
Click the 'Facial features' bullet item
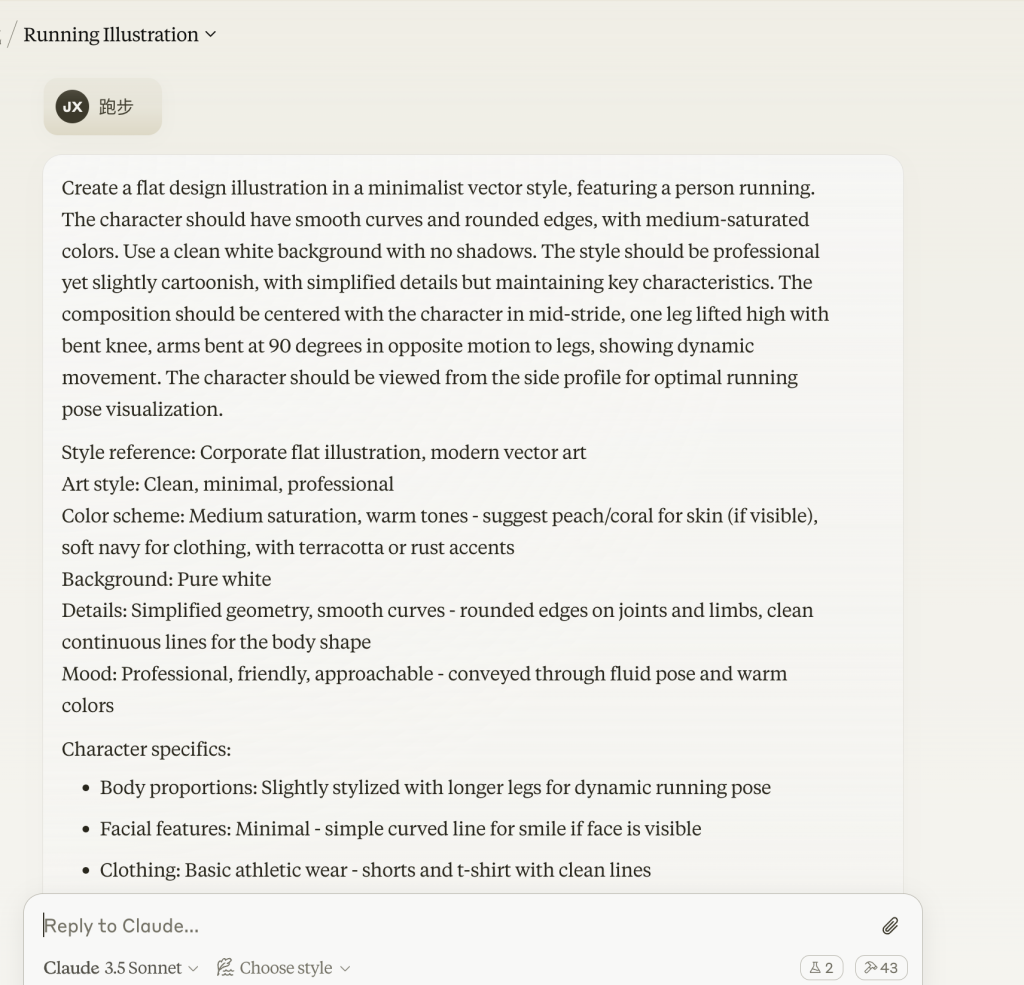[x=400, y=828]
